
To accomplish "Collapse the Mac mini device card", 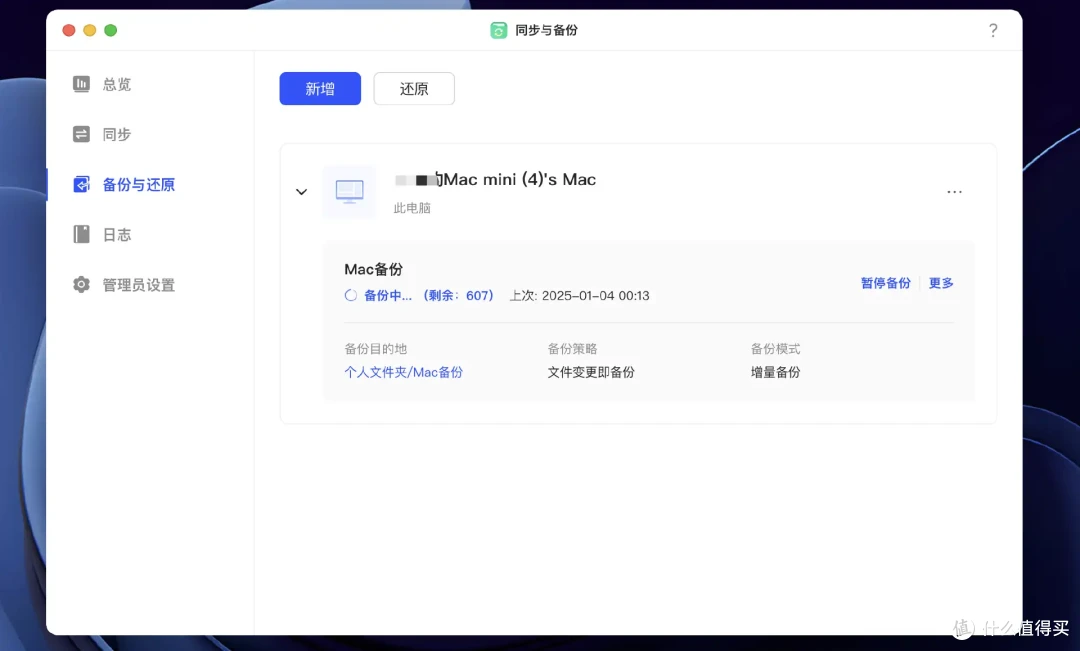I will [301, 192].
